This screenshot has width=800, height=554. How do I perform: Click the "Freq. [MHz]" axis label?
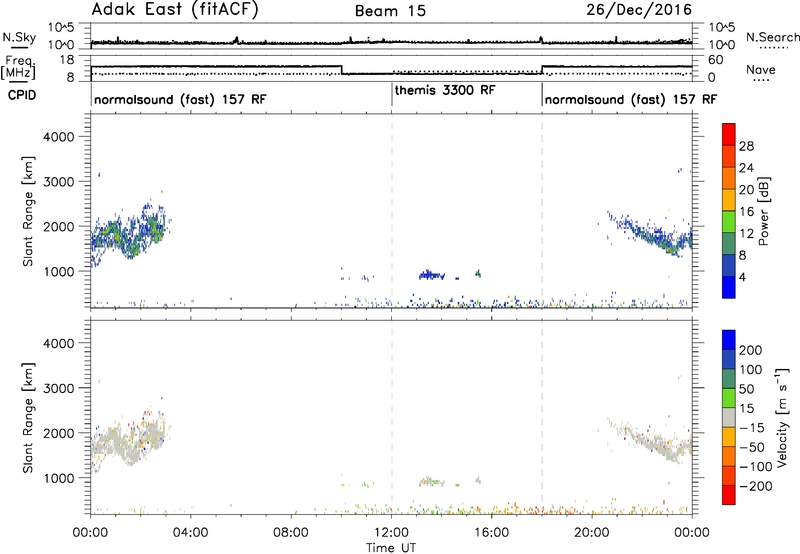pyautogui.click(x=18, y=68)
